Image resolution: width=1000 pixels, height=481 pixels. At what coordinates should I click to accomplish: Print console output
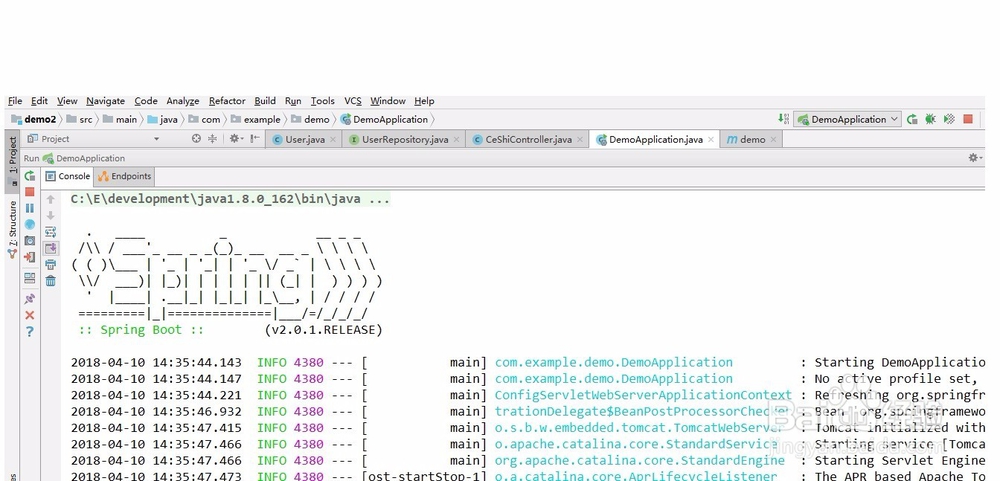tap(51, 265)
